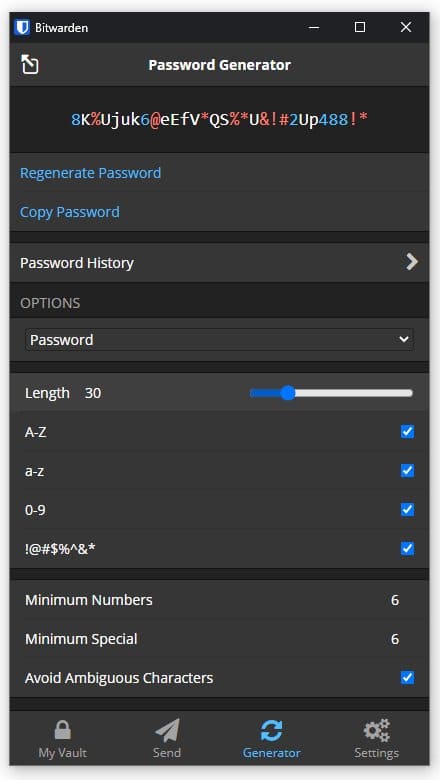Click Copy Password link

[70, 212]
